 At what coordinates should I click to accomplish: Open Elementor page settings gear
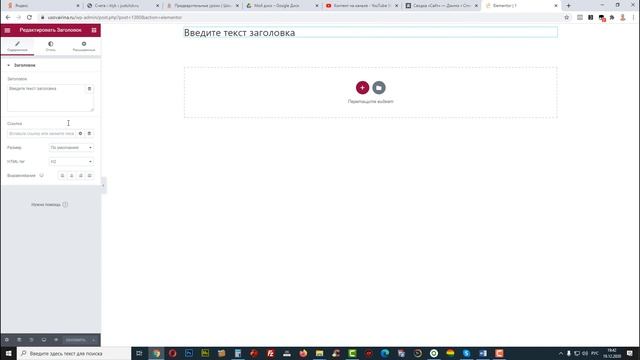point(7,340)
